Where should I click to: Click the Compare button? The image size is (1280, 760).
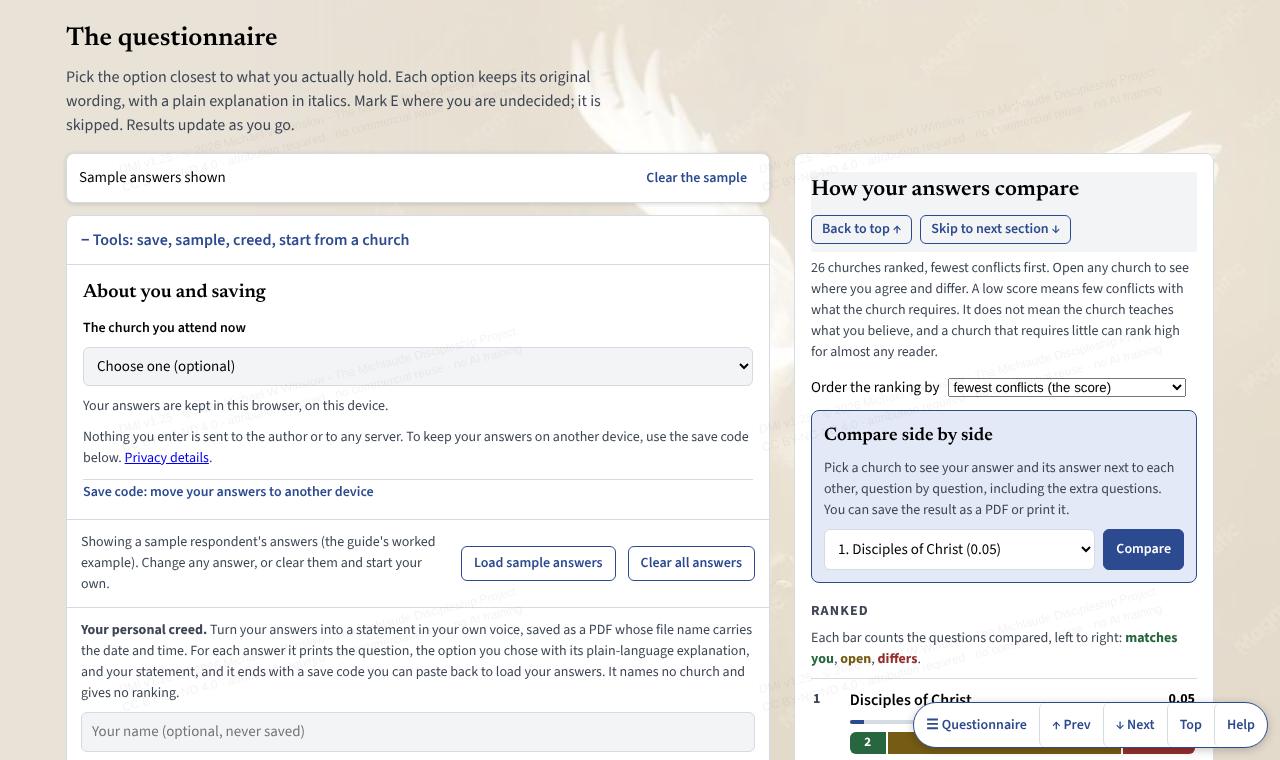(1143, 549)
